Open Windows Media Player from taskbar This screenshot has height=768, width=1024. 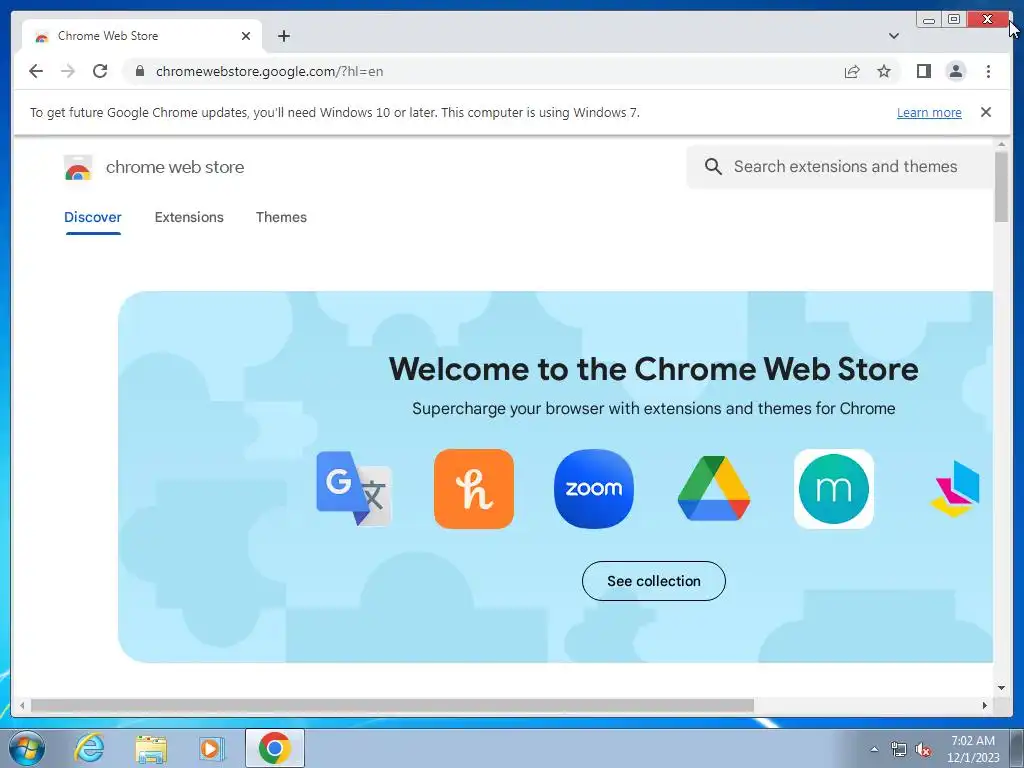211,748
